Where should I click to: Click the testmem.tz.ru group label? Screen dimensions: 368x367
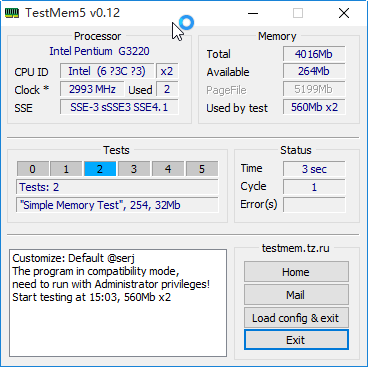pyautogui.click(x=296, y=248)
